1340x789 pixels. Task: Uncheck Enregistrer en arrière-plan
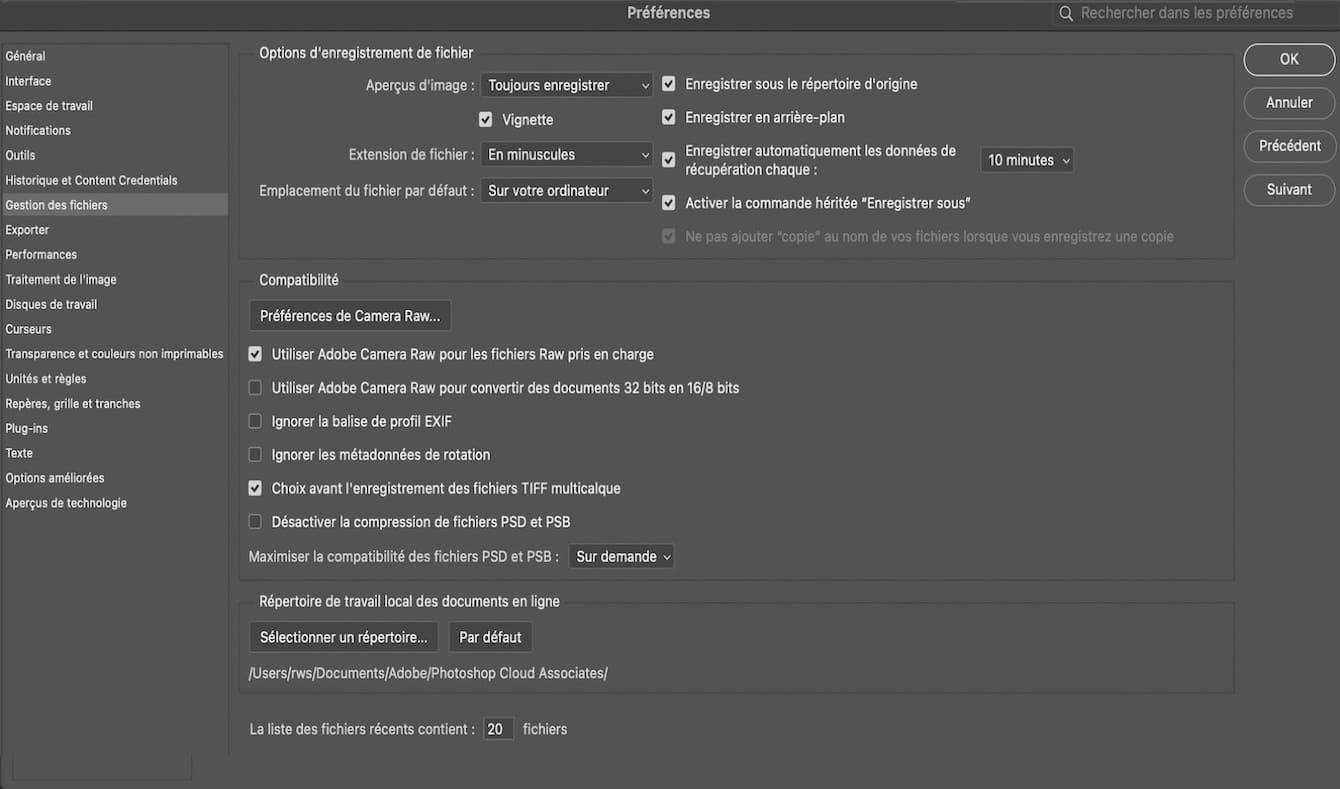click(669, 118)
